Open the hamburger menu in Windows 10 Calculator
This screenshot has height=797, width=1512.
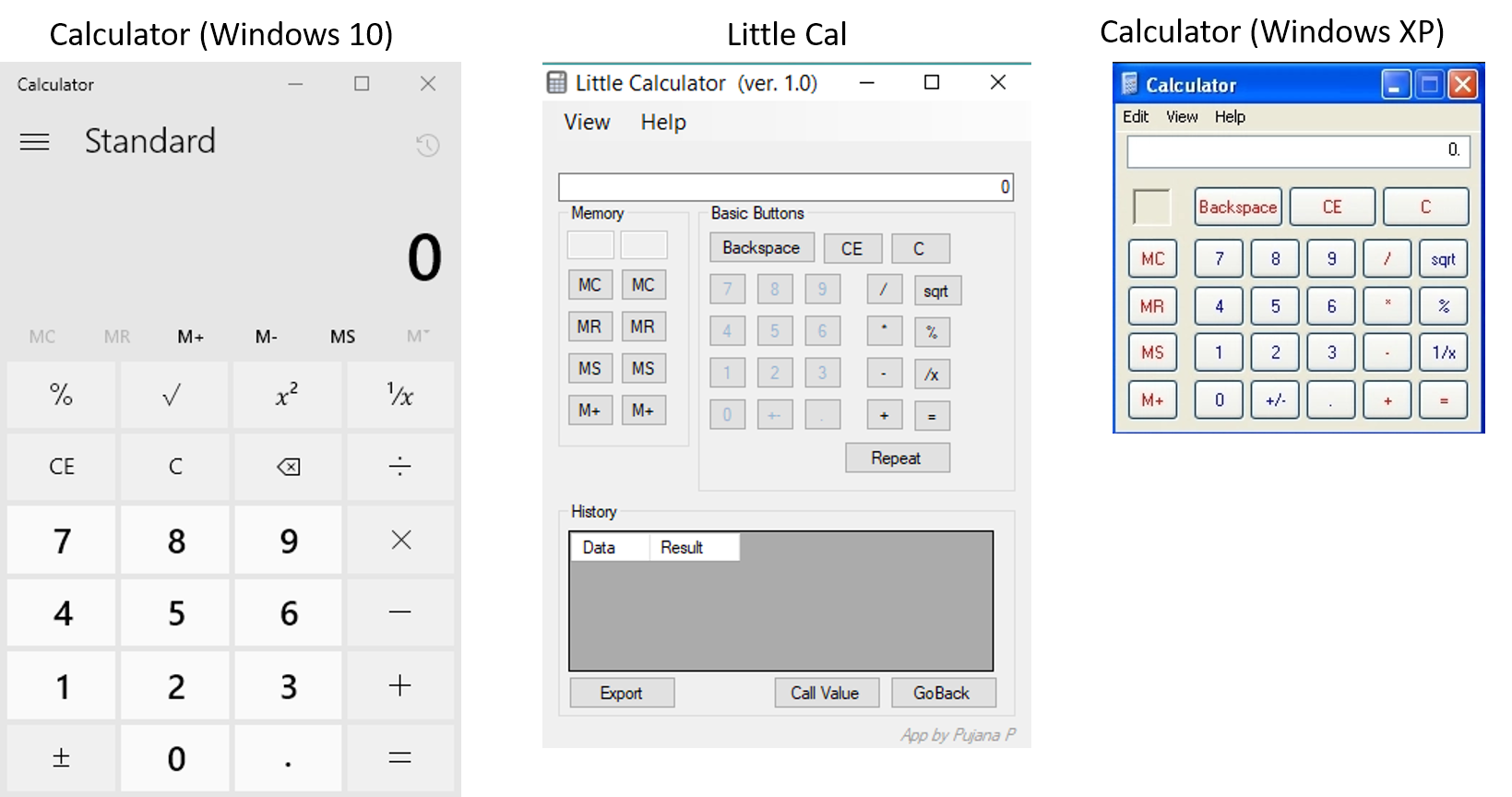[x=35, y=142]
